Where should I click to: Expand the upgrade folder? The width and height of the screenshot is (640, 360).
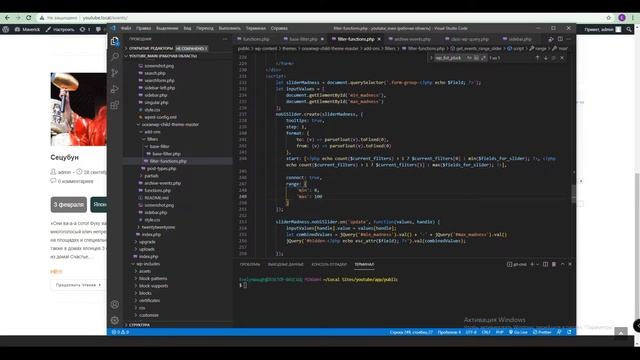(147, 242)
